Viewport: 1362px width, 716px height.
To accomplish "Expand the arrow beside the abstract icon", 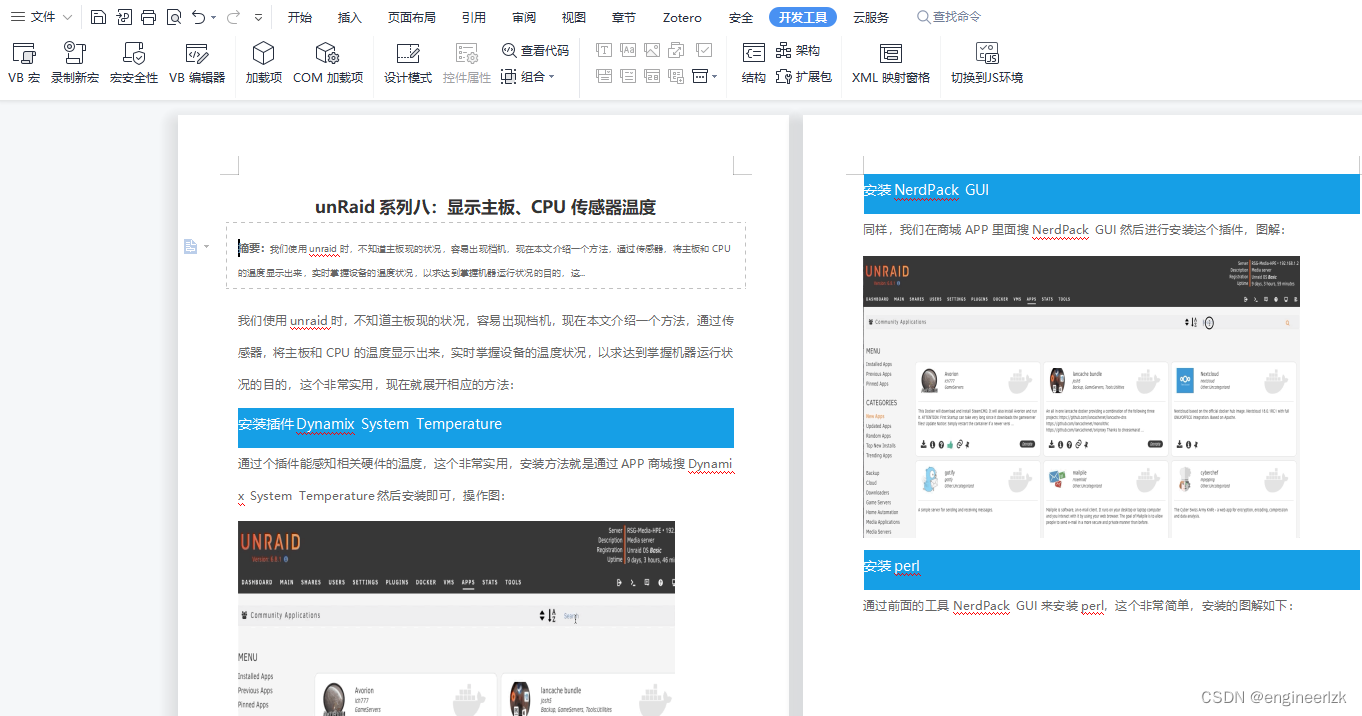I will pyautogui.click(x=207, y=246).
